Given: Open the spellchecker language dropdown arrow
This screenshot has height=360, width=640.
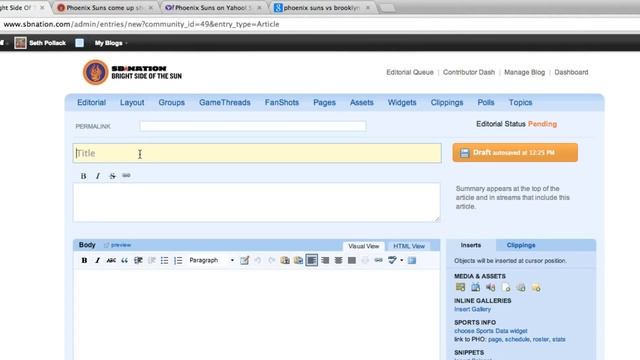Looking at the screenshot, I should tap(402, 260).
